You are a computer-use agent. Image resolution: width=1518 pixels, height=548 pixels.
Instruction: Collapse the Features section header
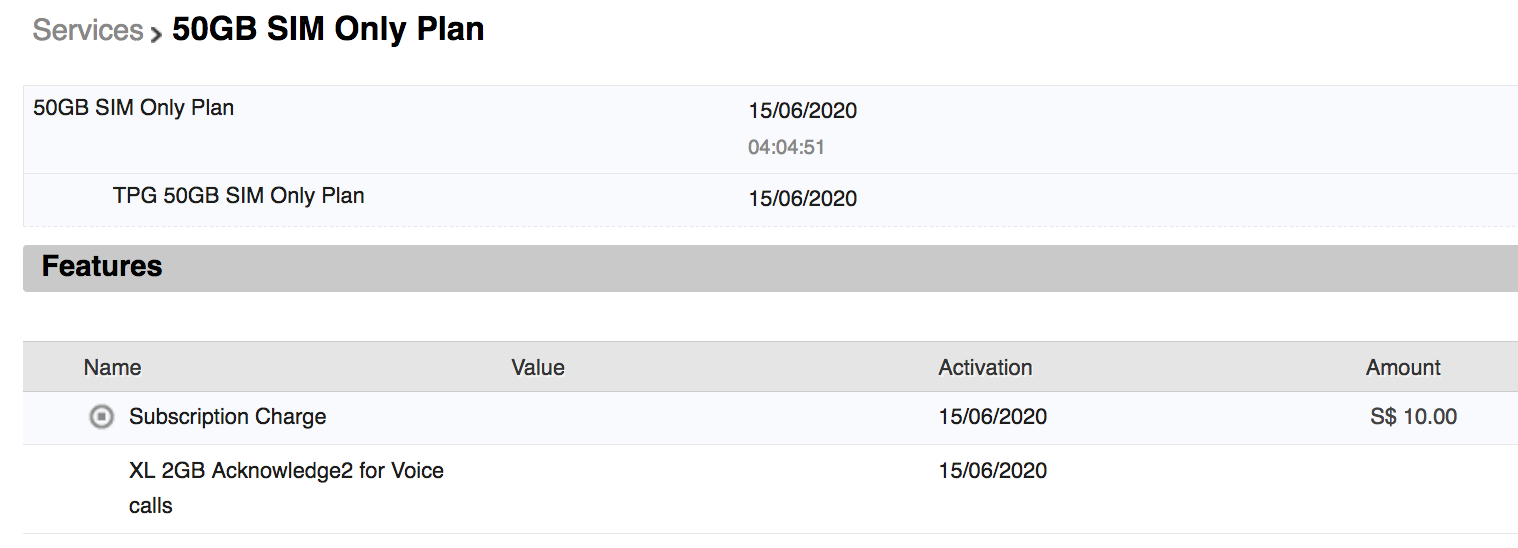click(x=102, y=267)
